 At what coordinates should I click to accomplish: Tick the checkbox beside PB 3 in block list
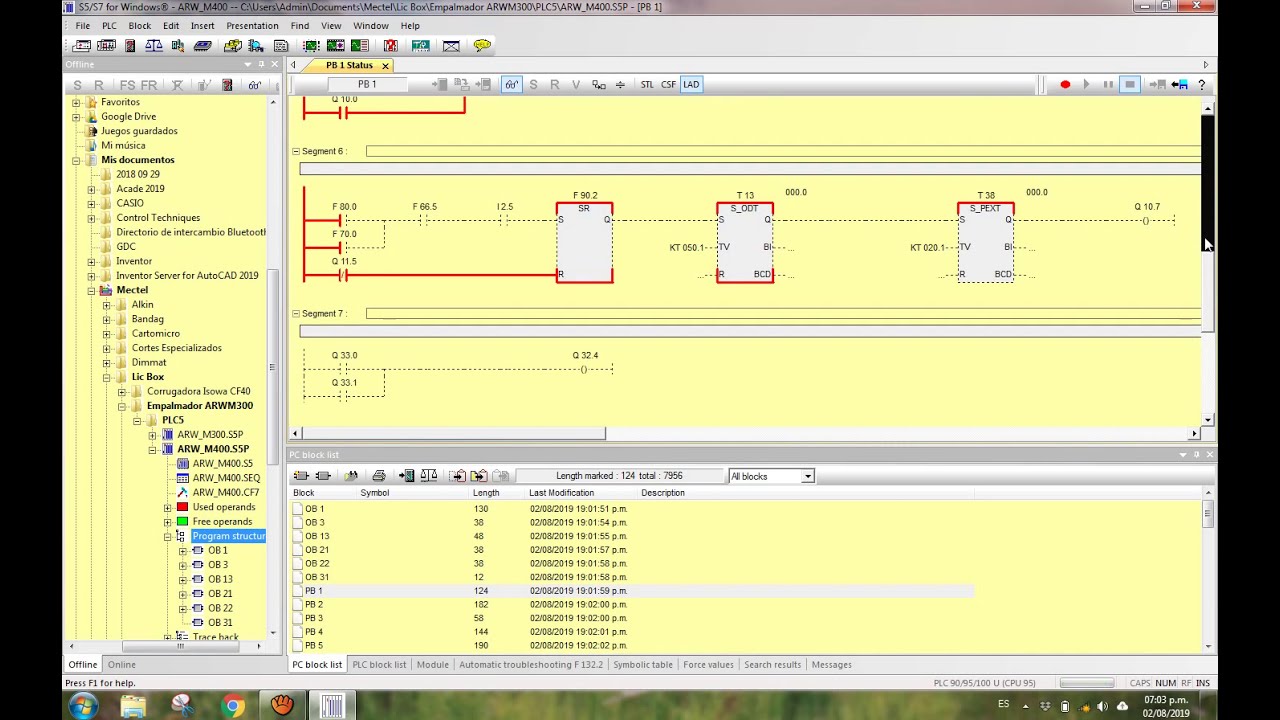[x=298, y=618]
